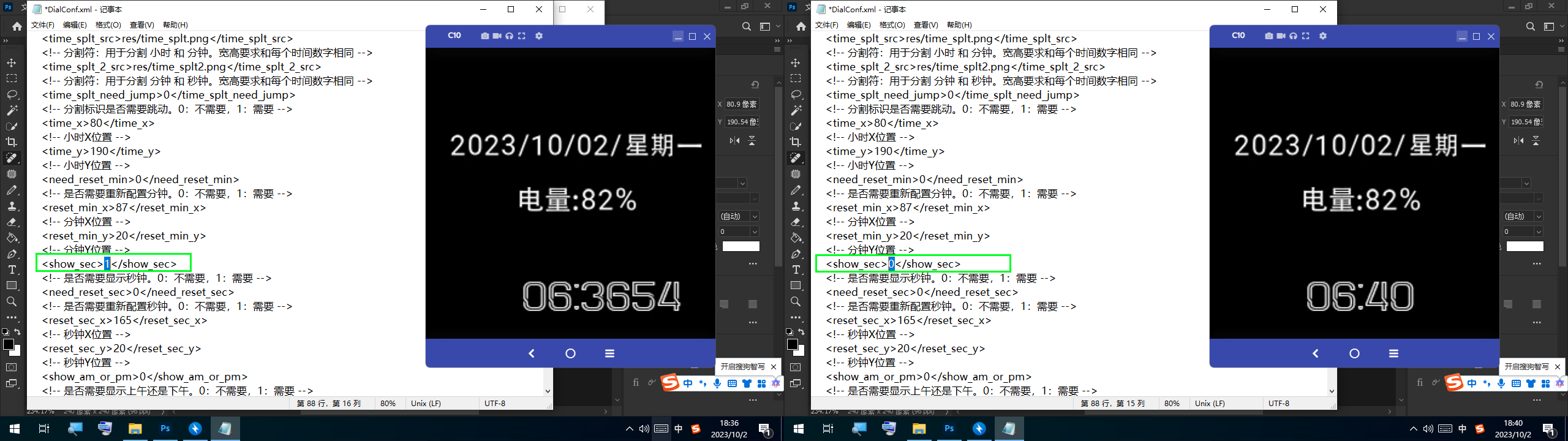Toggle Sogou 中 language mode under 06:3654 emulator
1568x441 pixels.
[x=688, y=383]
